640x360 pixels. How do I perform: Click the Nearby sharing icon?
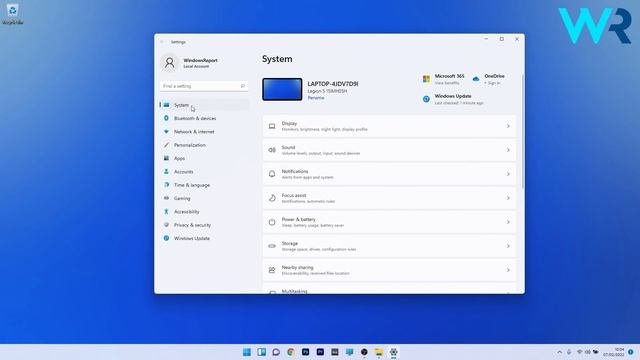[x=272, y=270]
